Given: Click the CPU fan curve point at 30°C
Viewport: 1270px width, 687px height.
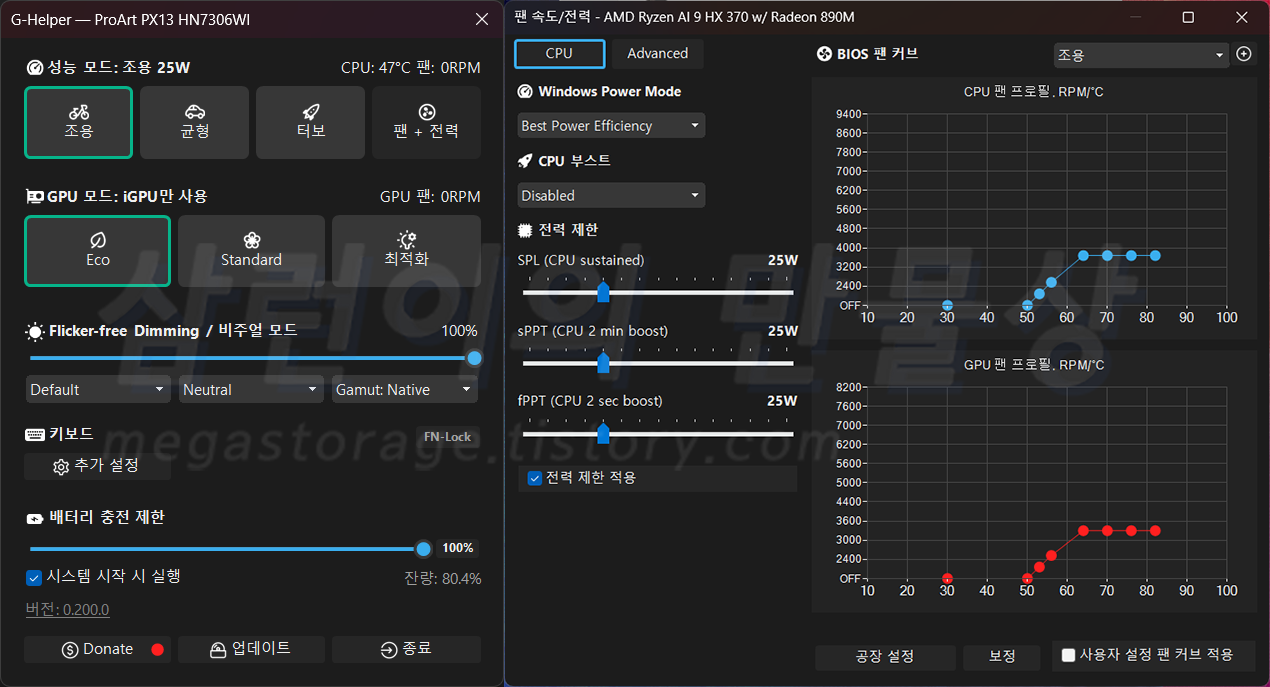Looking at the screenshot, I should [947, 305].
